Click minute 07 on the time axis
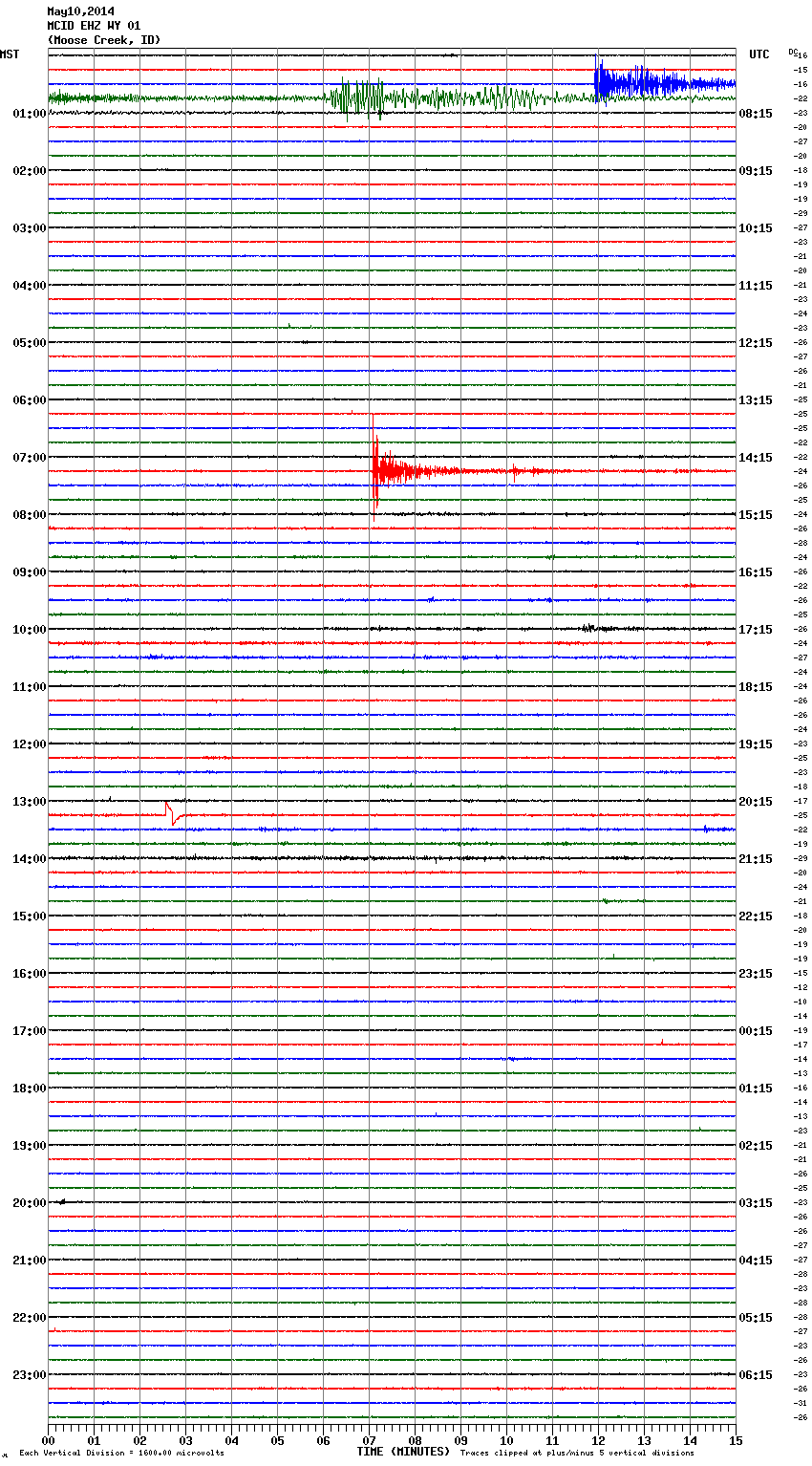812x1466 pixels. (369, 1440)
